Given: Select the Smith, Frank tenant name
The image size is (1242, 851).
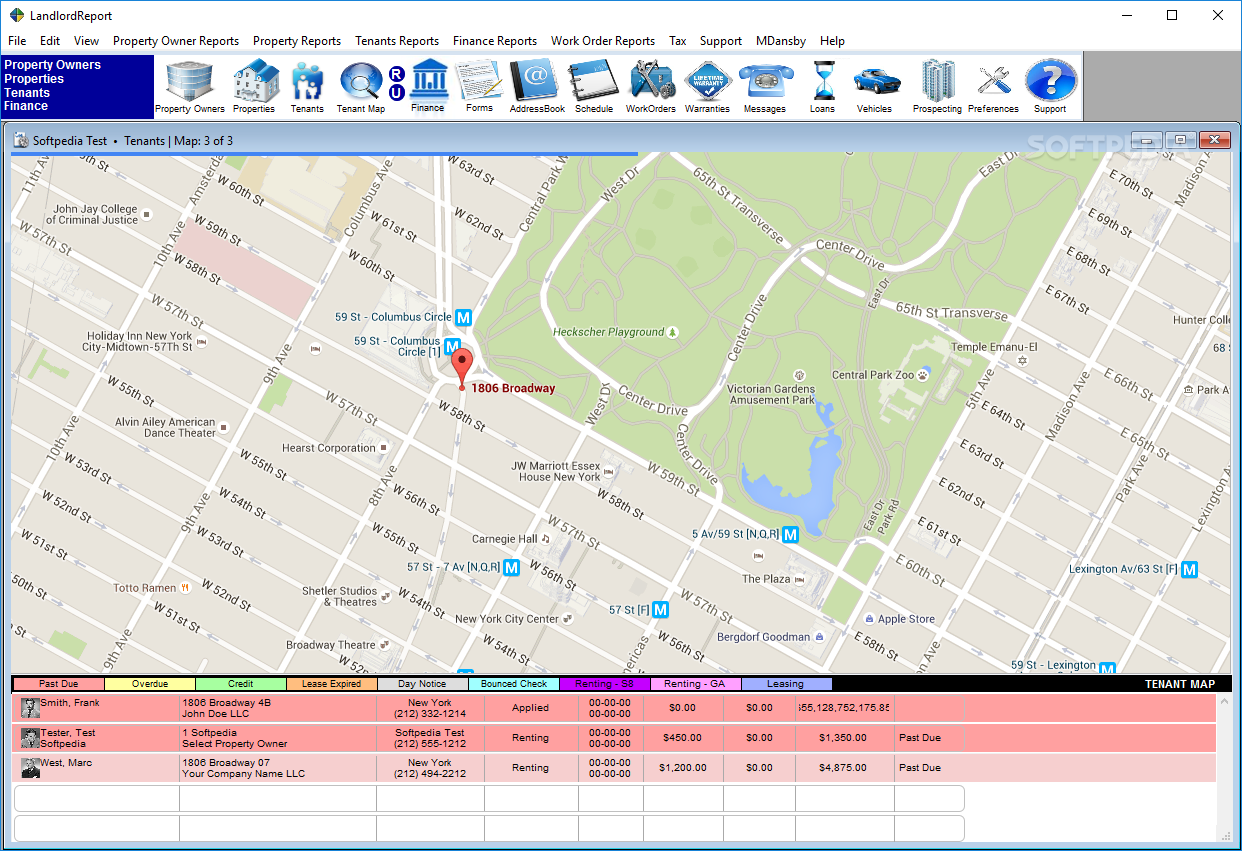Looking at the screenshot, I should [x=70, y=703].
